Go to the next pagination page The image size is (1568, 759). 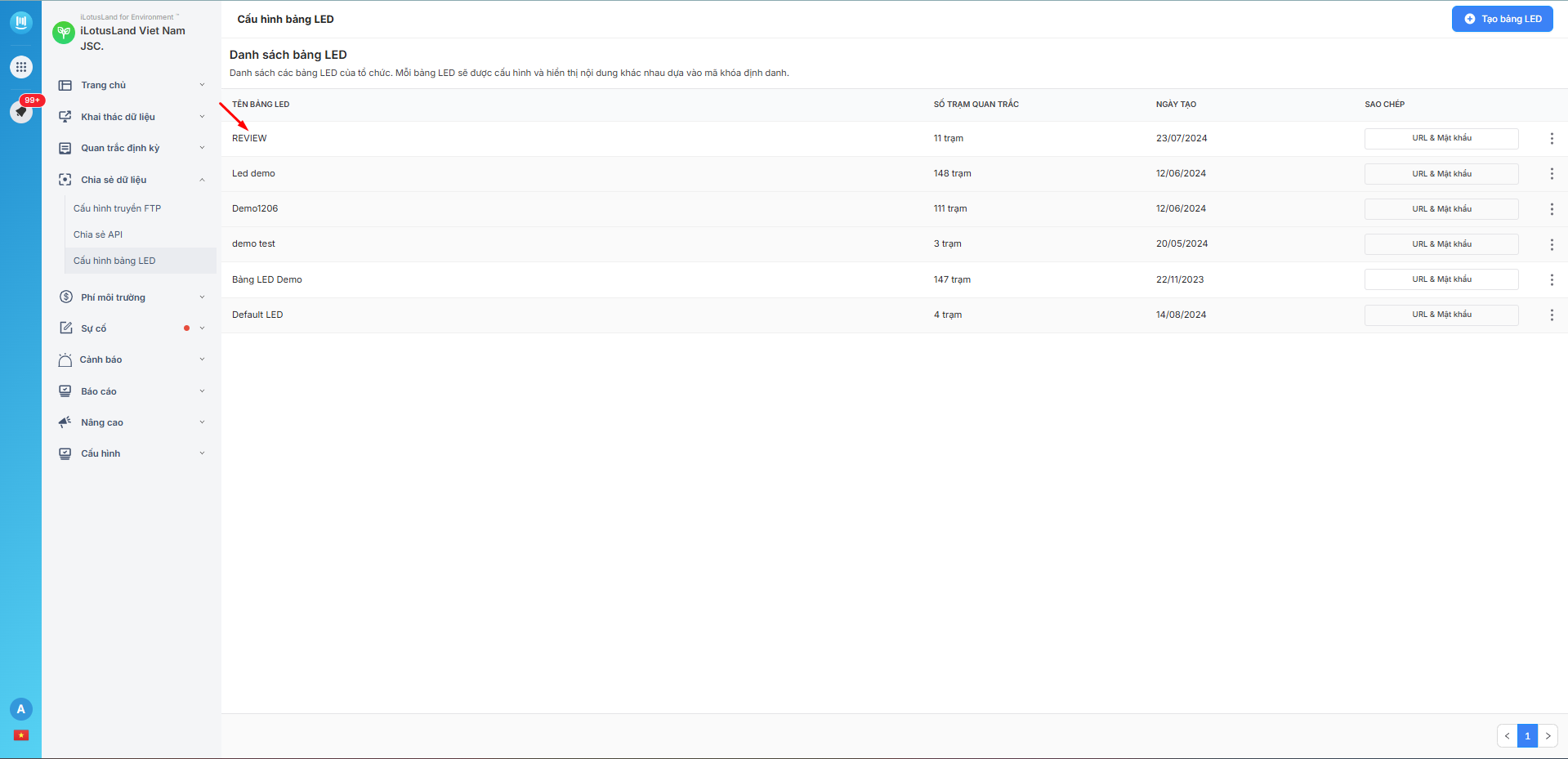click(1548, 736)
